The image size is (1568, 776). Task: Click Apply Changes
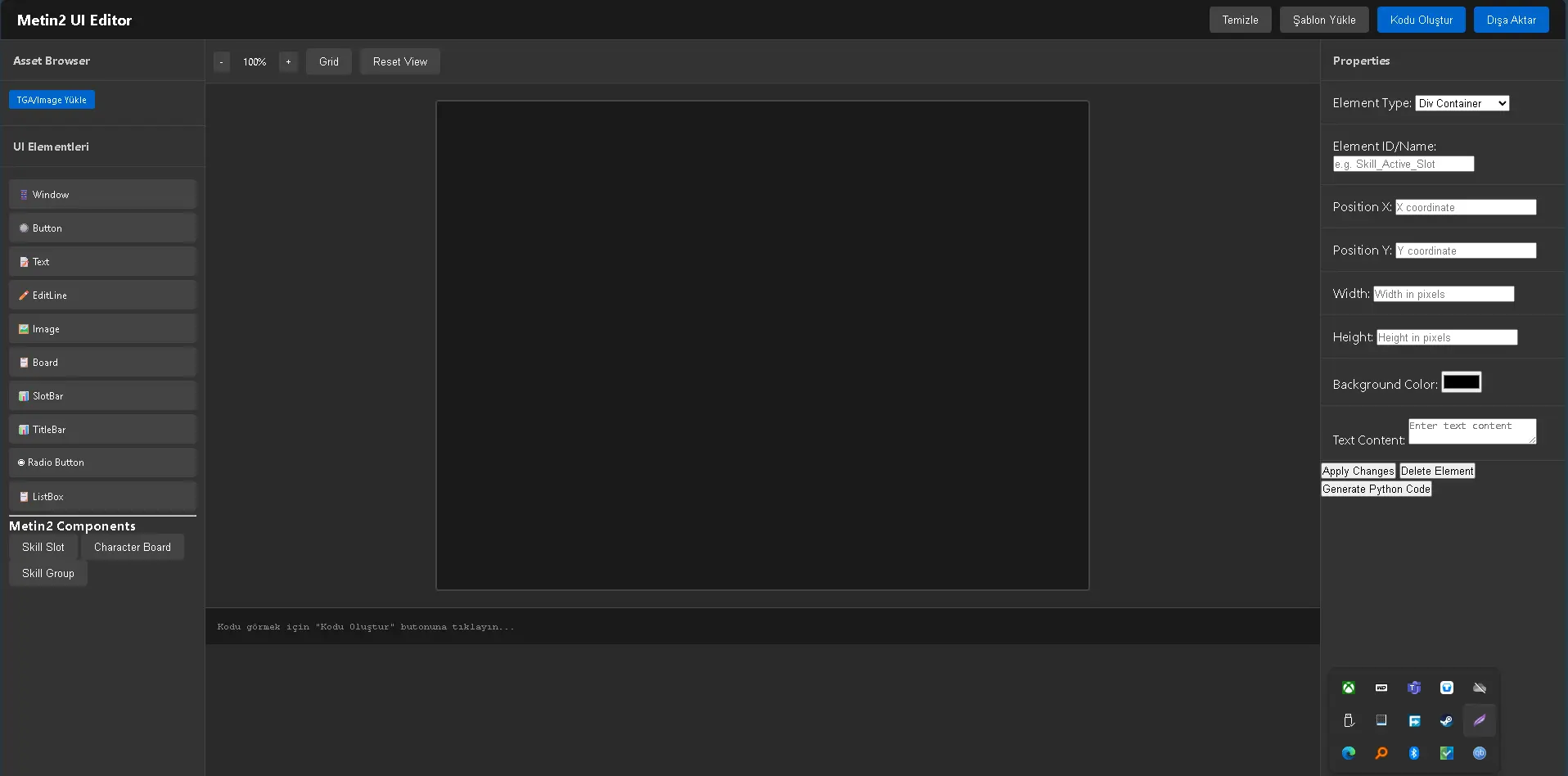click(1358, 471)
